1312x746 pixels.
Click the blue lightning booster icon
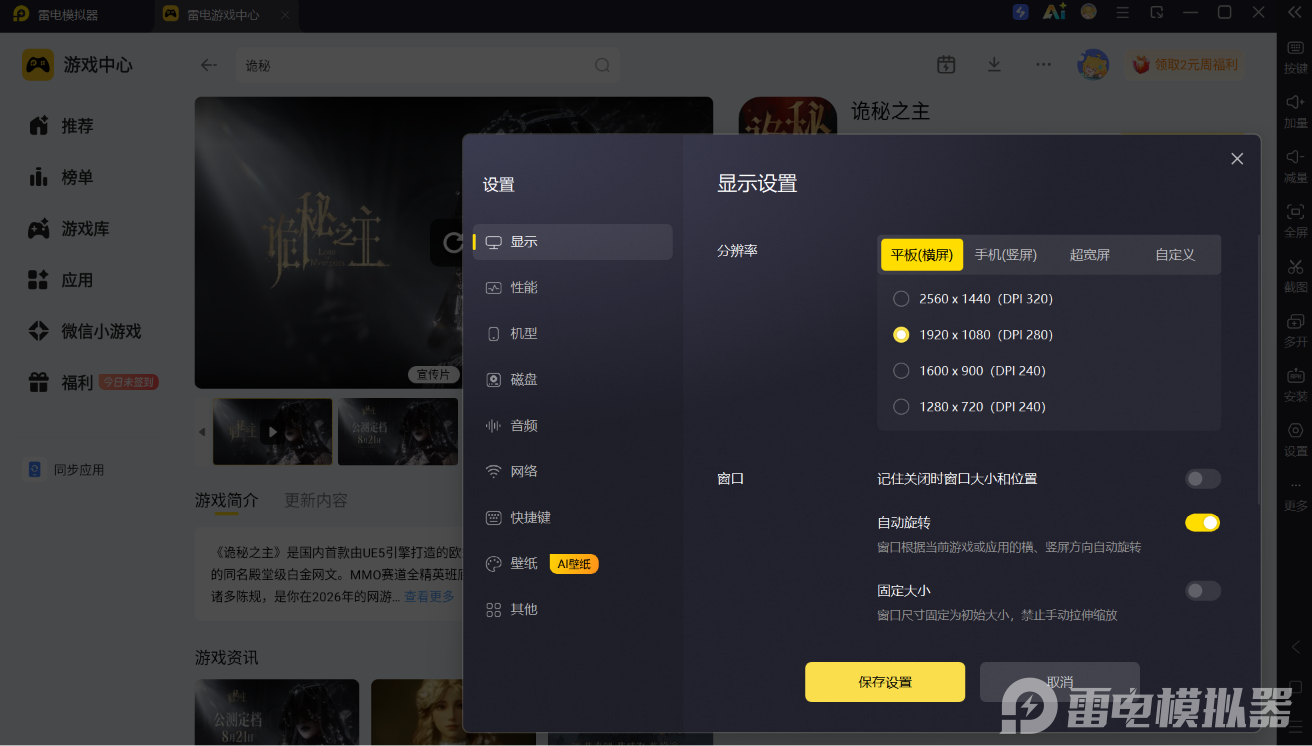[x=1021, y=12]
